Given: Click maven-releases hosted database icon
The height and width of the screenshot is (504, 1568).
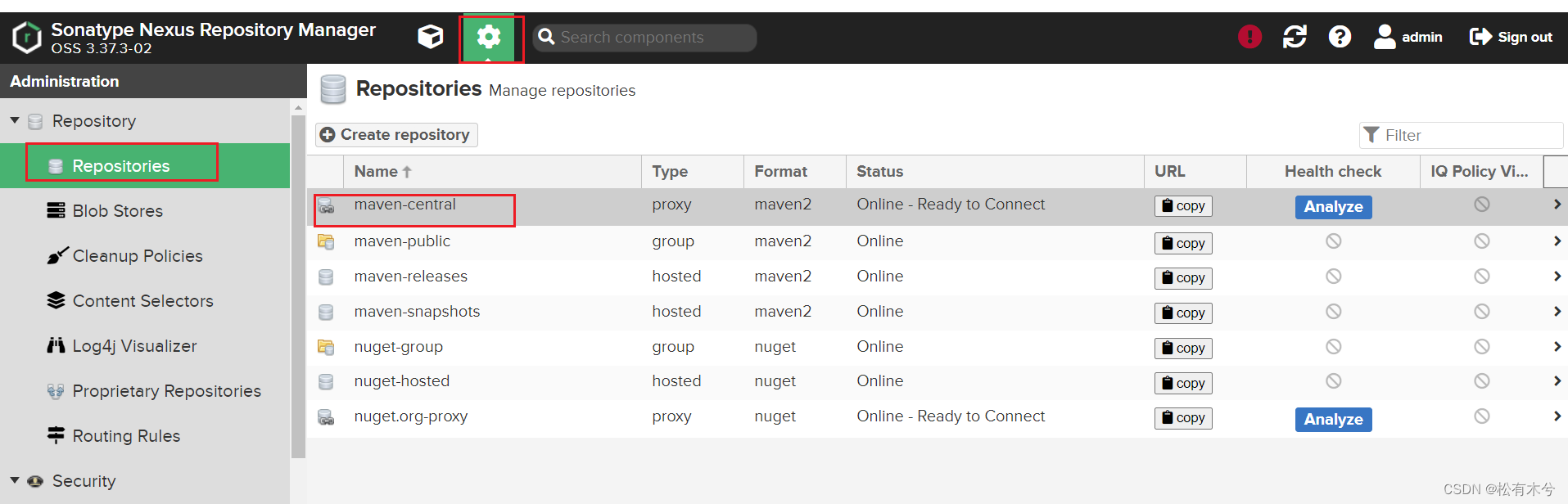Looking at the screenshot, I should pos(326,277).
